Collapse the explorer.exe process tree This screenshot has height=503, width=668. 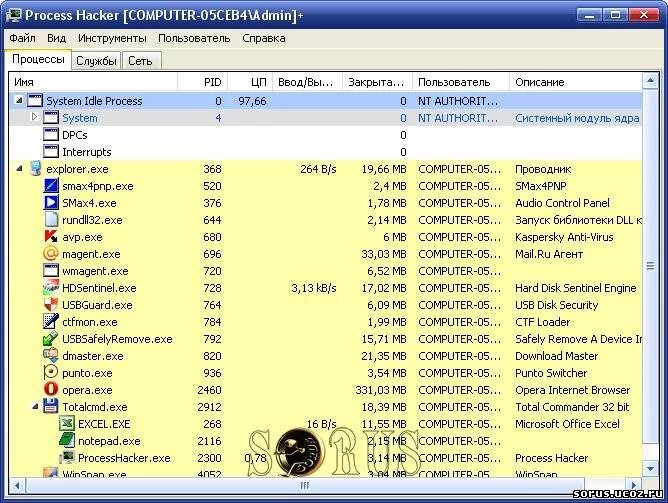click(19, 169)
